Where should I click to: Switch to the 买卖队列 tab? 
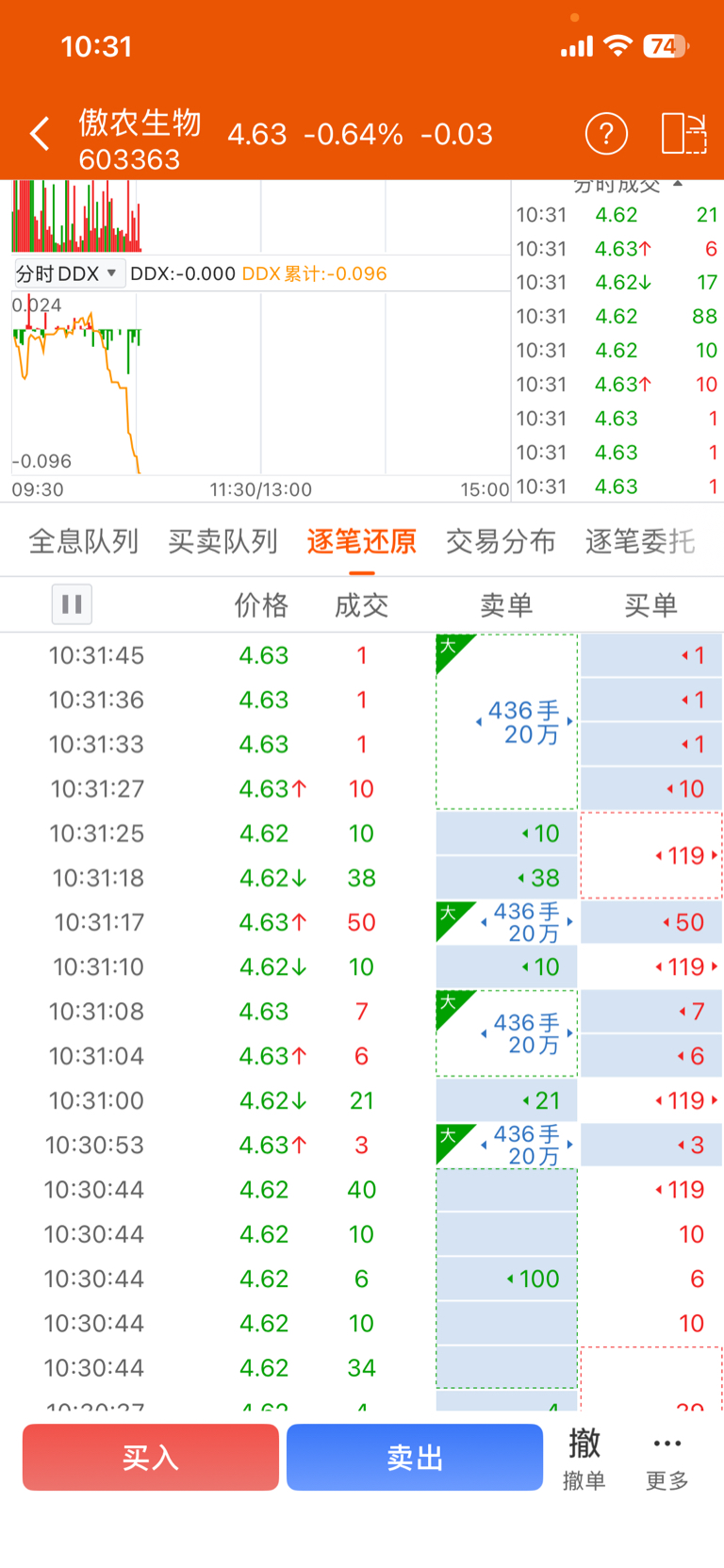pyautogui.click(x=222, y=541)
